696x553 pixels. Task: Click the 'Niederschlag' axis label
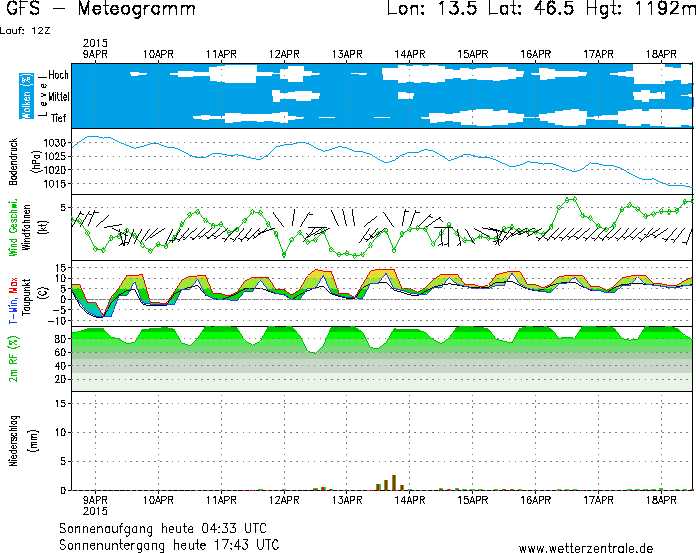click(14, 441)
